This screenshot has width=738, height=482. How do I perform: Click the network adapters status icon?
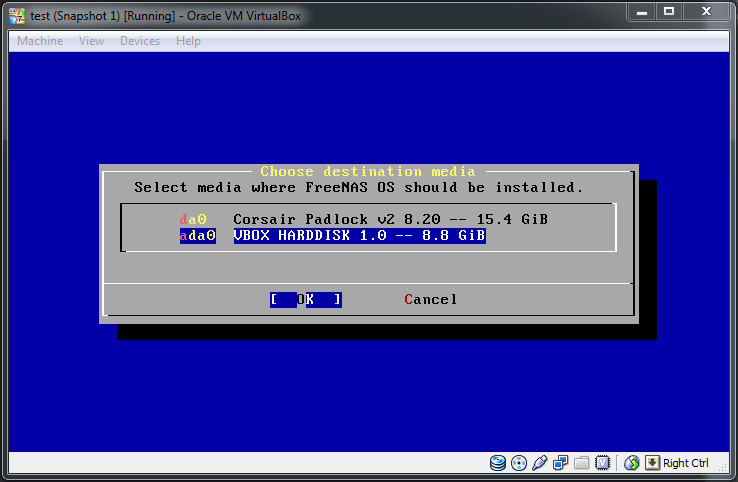click(561, 463)
